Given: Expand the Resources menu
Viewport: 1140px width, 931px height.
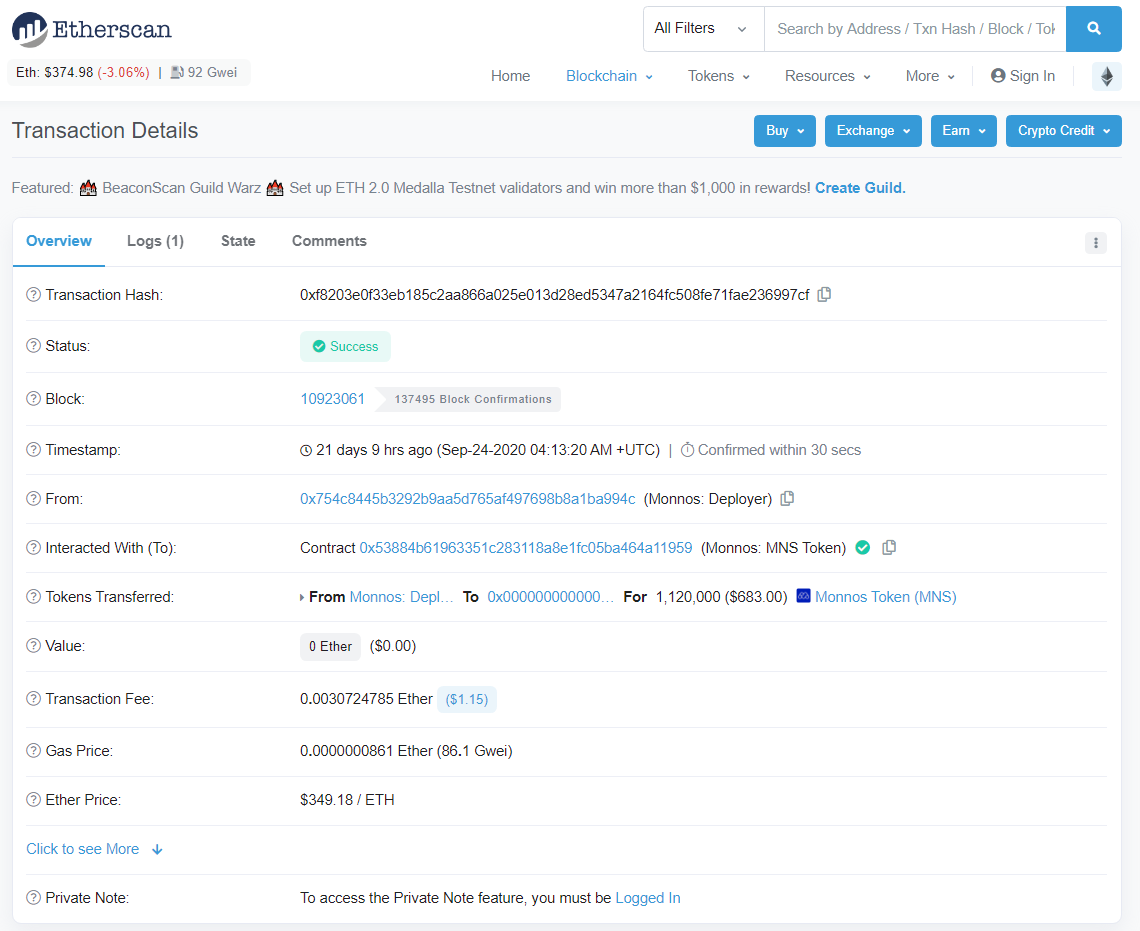Looking at the screenshot, I should click(827, 76).
